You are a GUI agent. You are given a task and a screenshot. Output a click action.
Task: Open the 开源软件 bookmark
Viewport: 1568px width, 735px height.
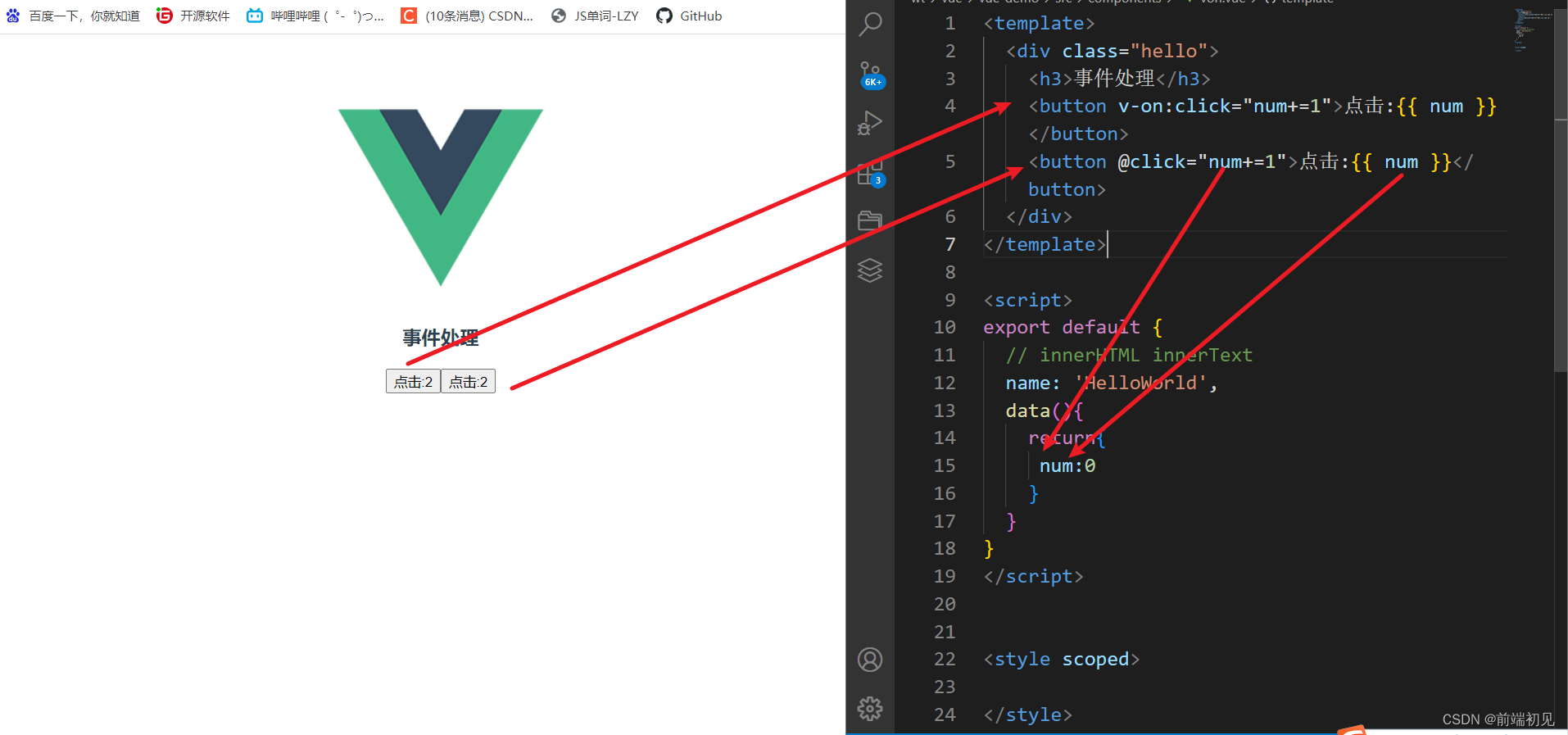point(193,16)
